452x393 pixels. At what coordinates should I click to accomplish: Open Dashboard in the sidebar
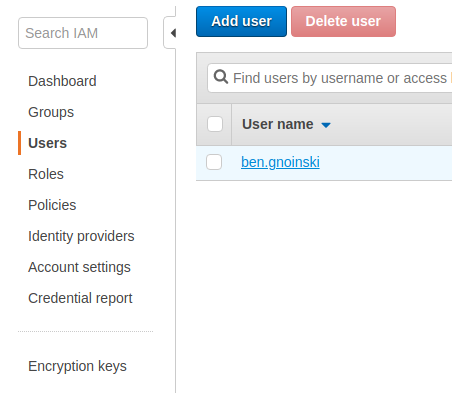pyautogui.click(x=62, y=81)
